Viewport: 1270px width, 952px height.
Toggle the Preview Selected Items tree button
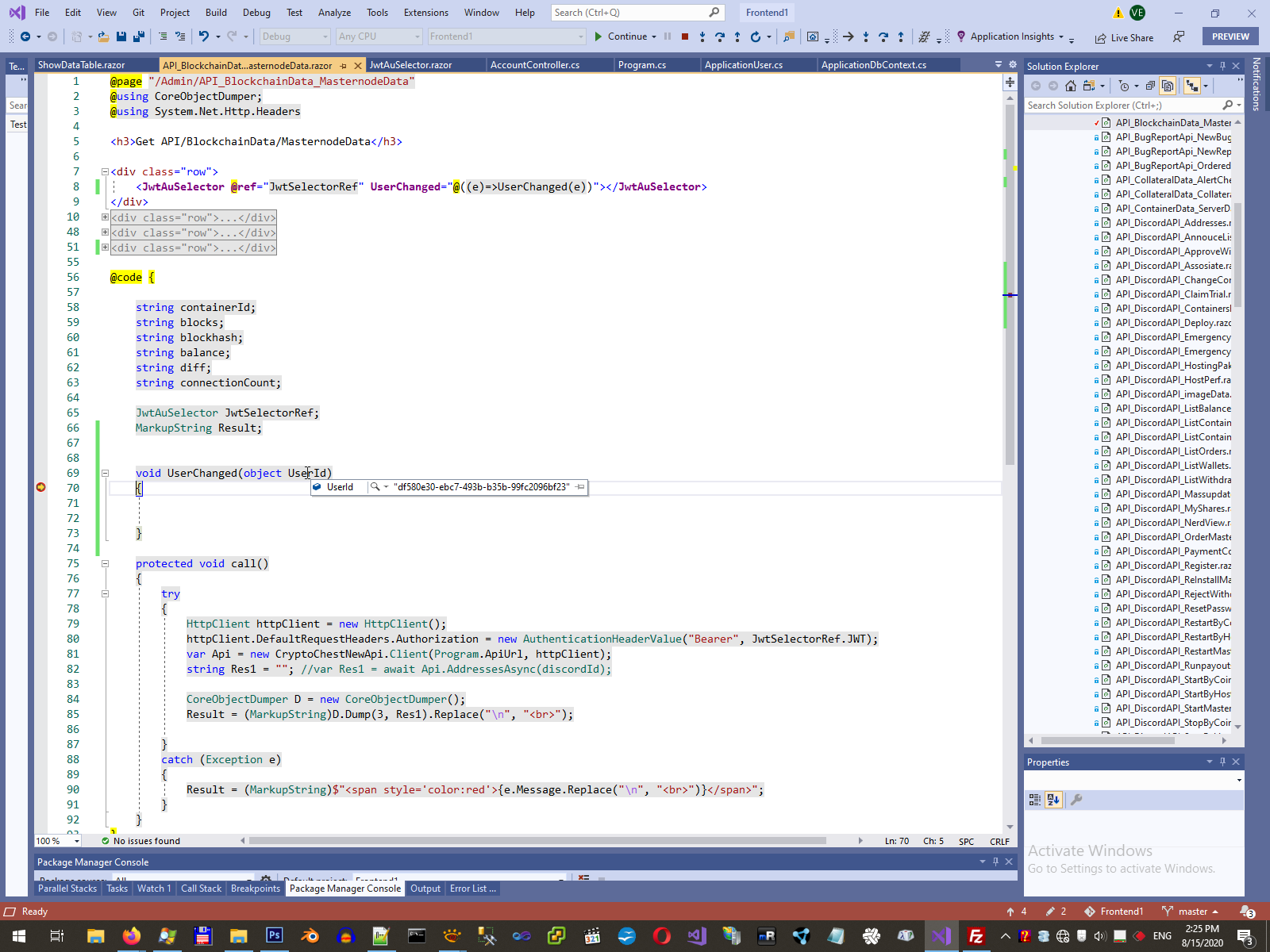[x=1191, y=86]
